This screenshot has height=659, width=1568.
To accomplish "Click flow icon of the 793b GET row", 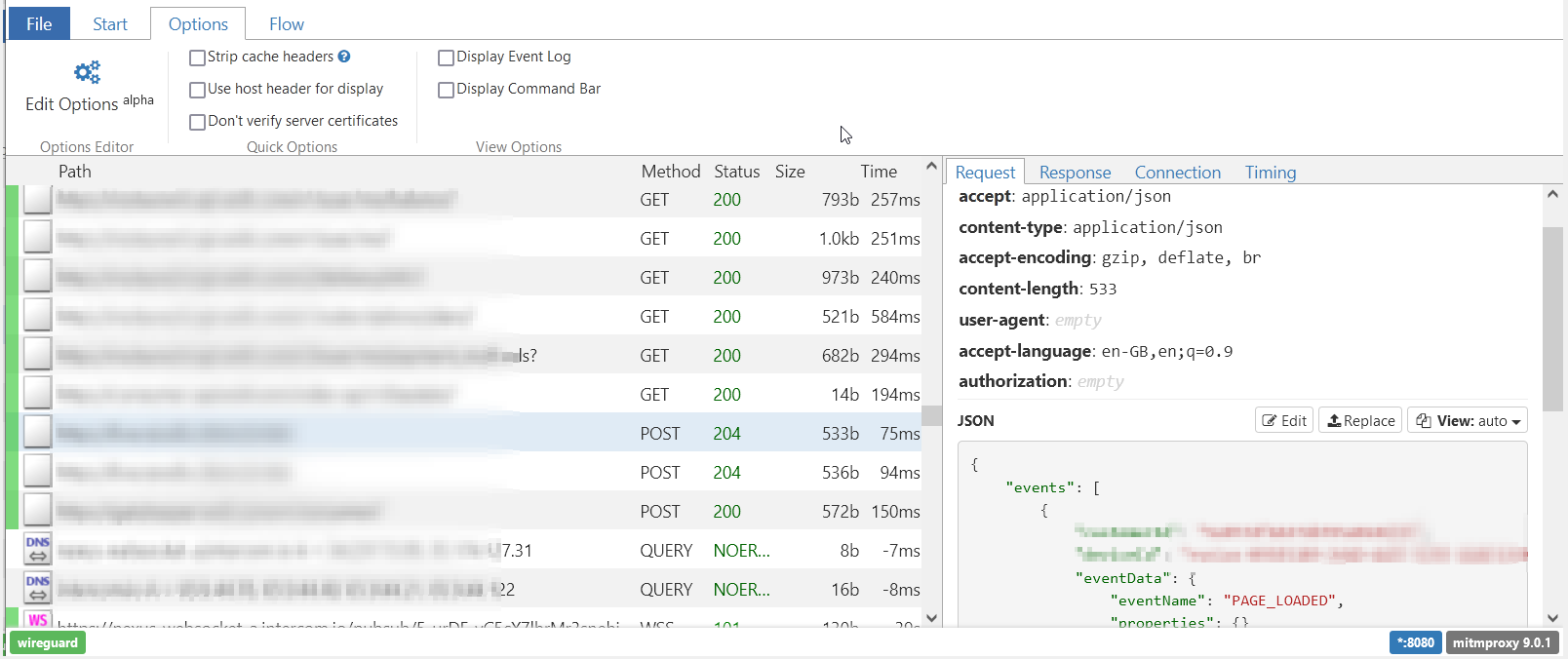I will click(x=38, y=199).
